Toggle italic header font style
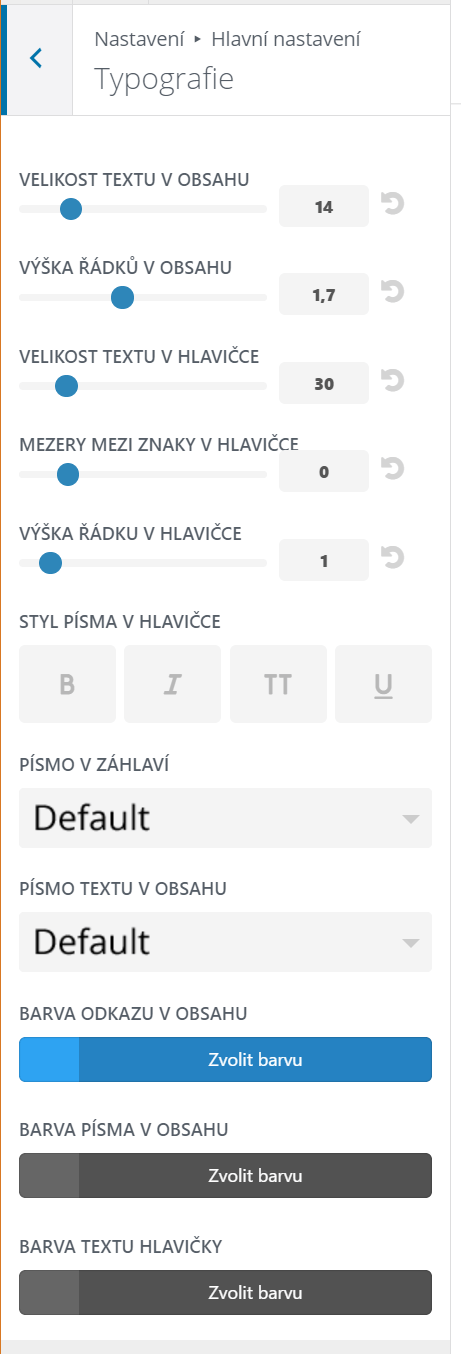The image size is (461, 1354). (x=172, y=684)
